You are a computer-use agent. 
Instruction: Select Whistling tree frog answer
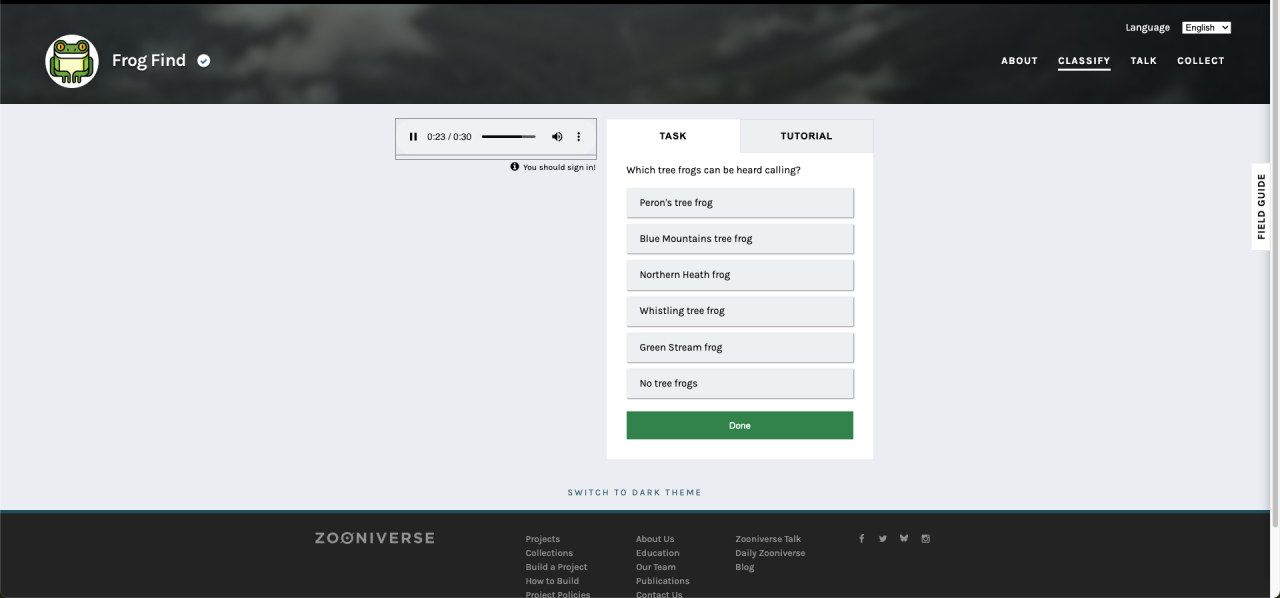[x=740, y=311]
